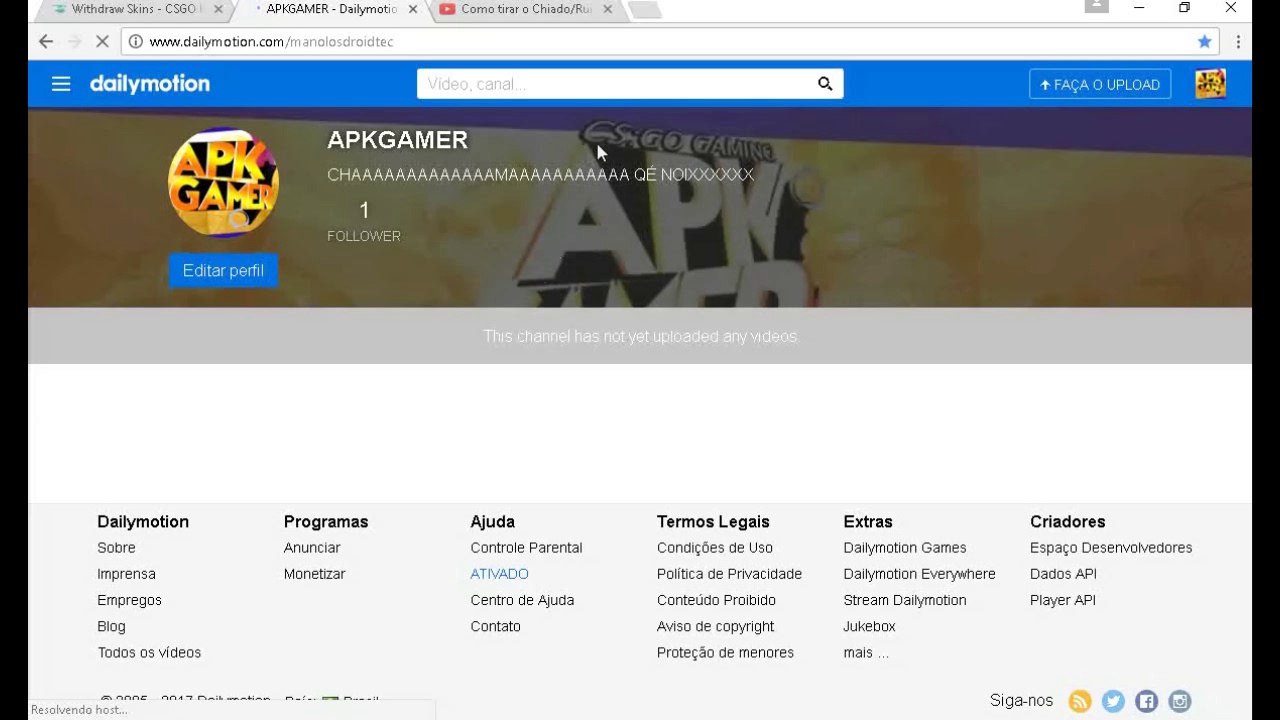Open the Blog footer link

point(111,626)
